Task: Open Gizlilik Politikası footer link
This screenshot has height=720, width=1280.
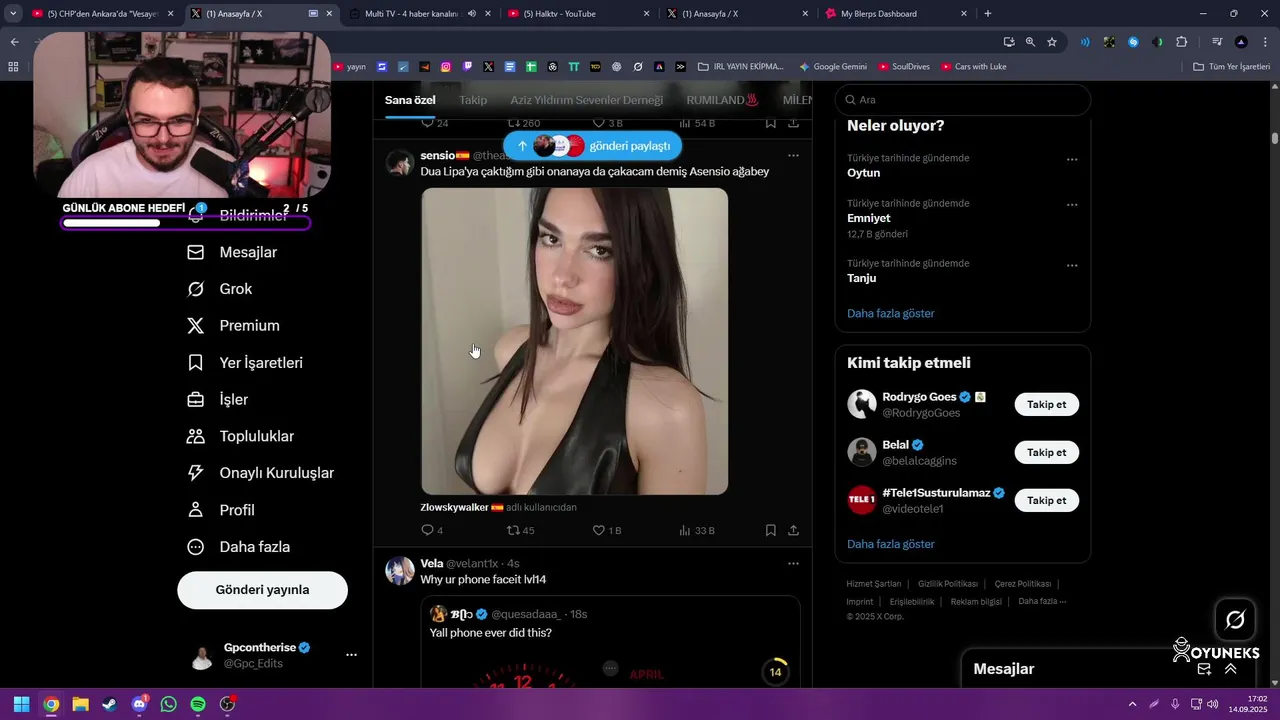Action: click(948, 584)
